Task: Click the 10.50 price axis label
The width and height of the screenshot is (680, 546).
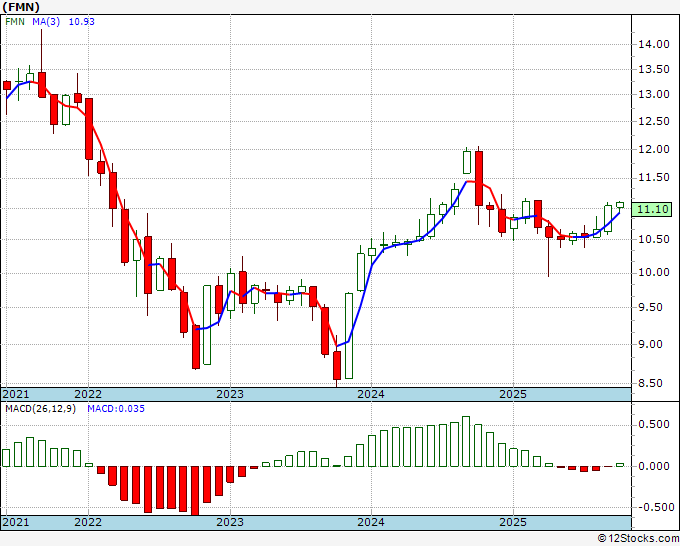Action: 654,239
